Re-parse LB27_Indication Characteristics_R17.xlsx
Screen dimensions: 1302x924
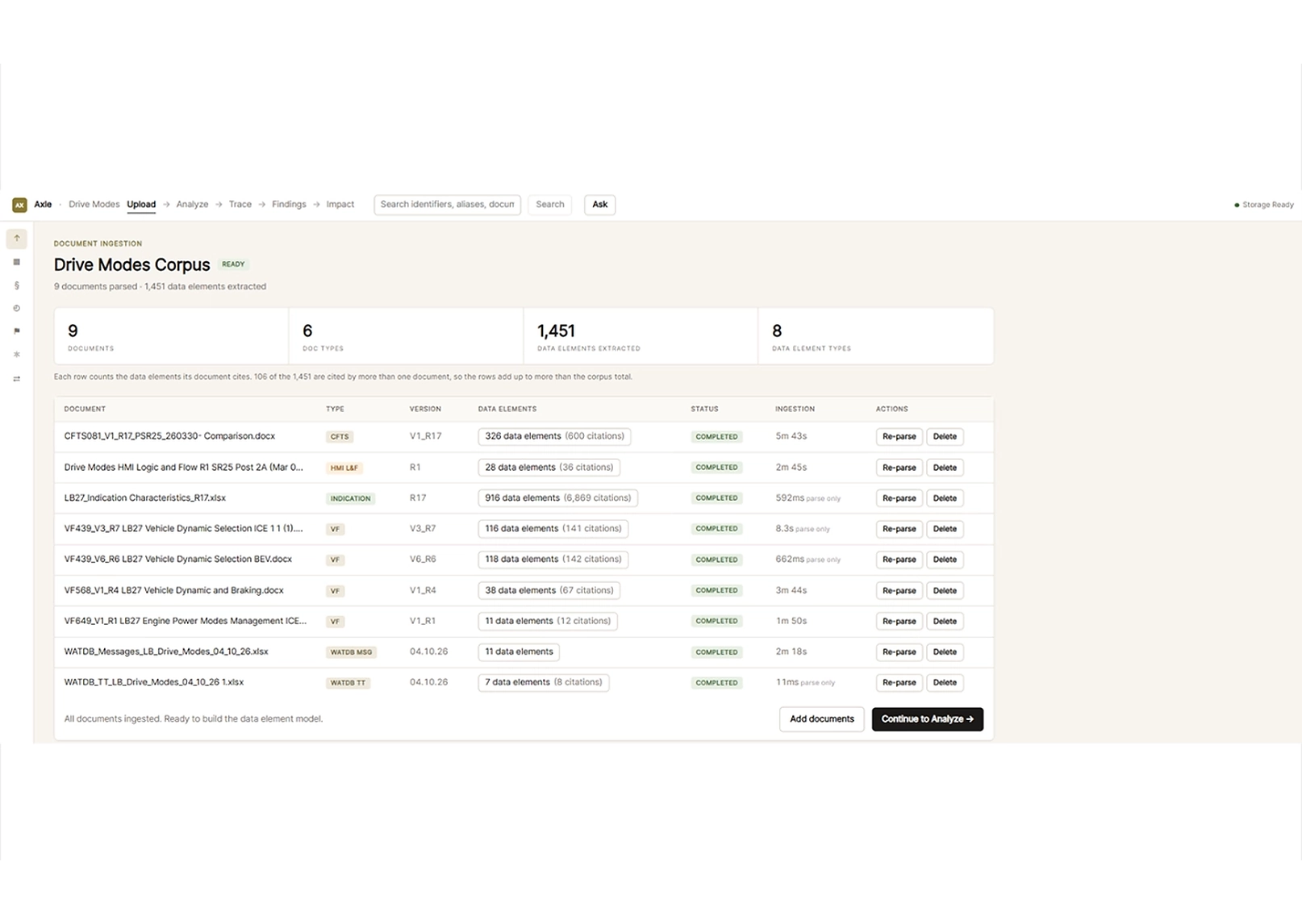tap(899, 498)
